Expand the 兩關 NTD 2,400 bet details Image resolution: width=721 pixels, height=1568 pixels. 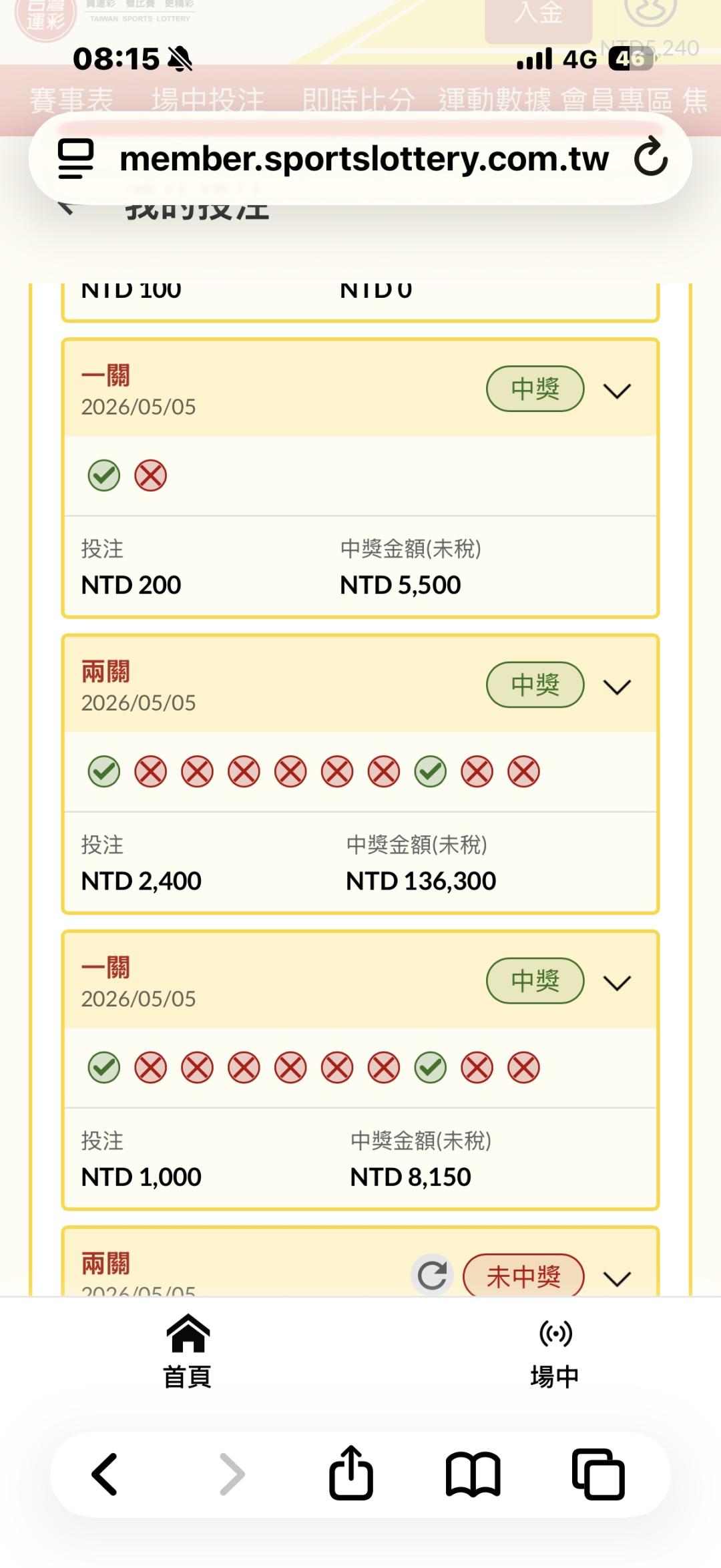coord(617,687)
